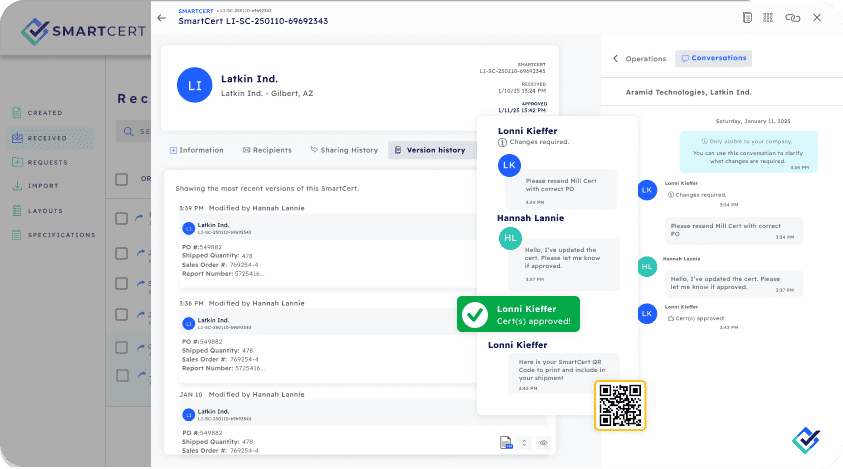Screen dimensions: 843x469
Task: Click the up/down stepper on bottom version card
Action: [x=523, y=442]
